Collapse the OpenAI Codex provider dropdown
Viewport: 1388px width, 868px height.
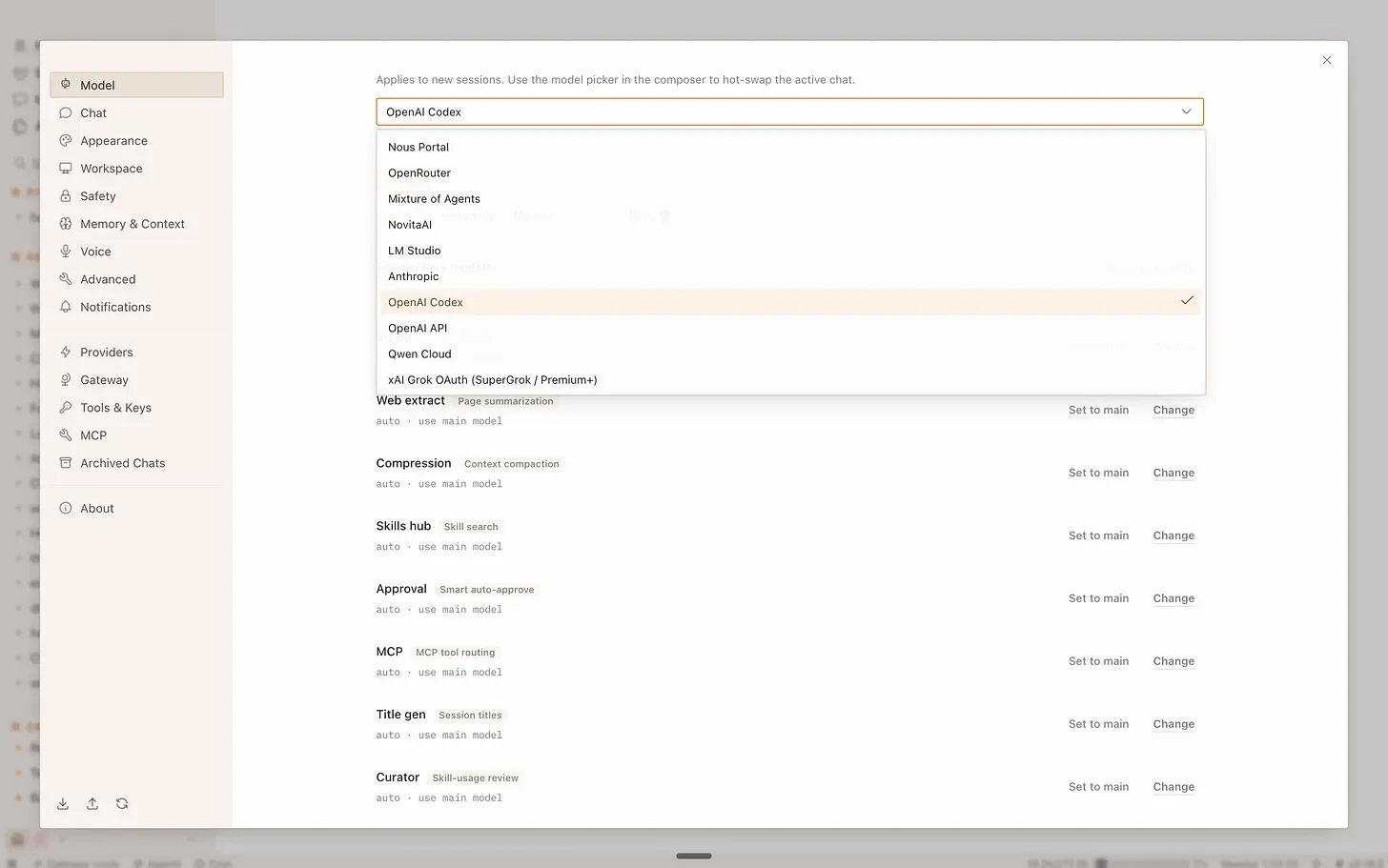pyautogui.click(x=789, y=111)
